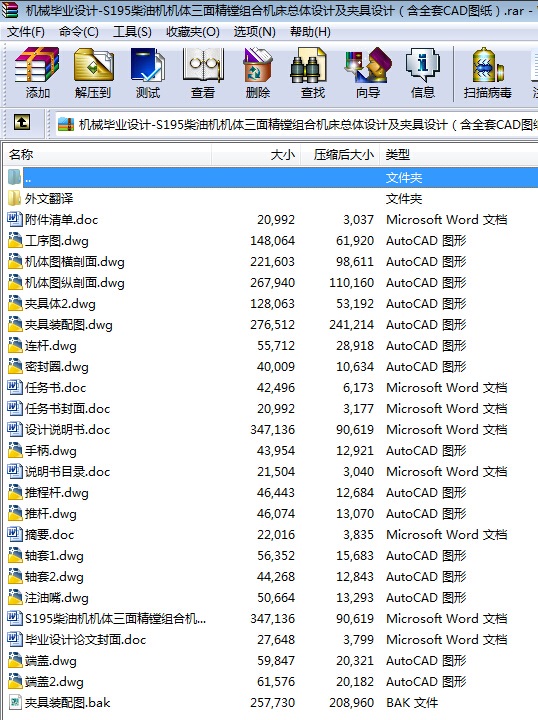
Task: Click packed size value 208,960
Action: click(x=351, y=703)
